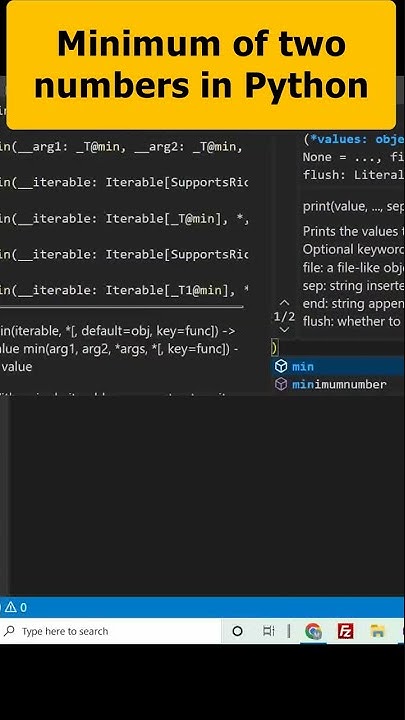Open File Explorer from the taskbar

coord(377,631)
